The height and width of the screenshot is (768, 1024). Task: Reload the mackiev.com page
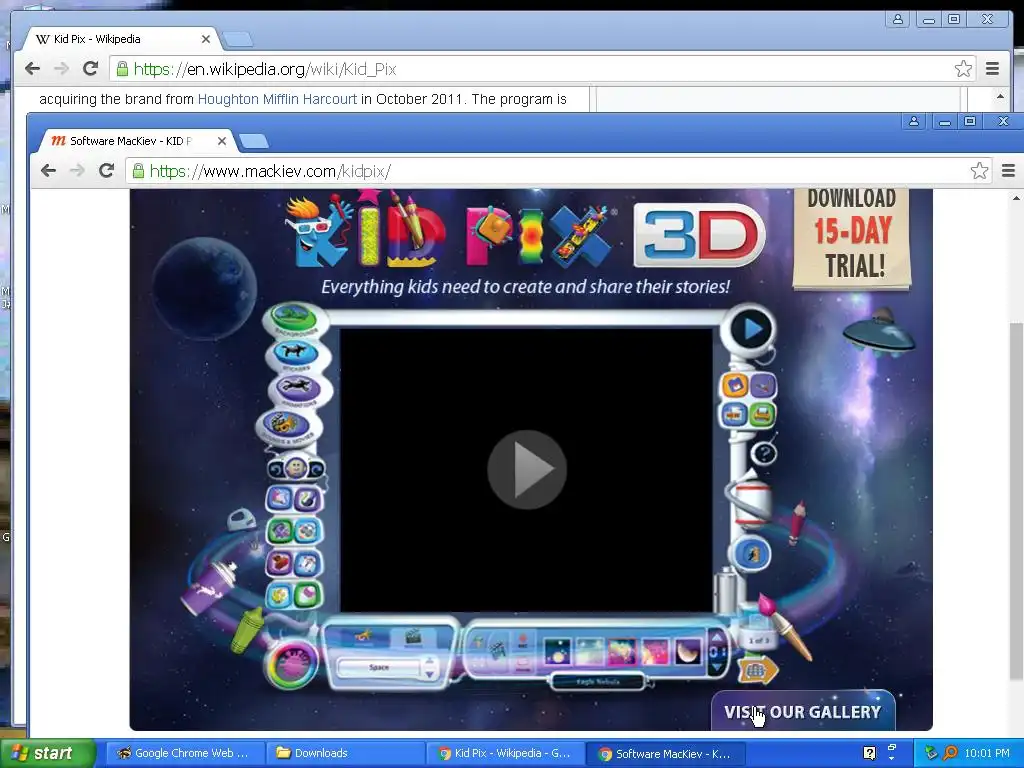tap(106, 171)
